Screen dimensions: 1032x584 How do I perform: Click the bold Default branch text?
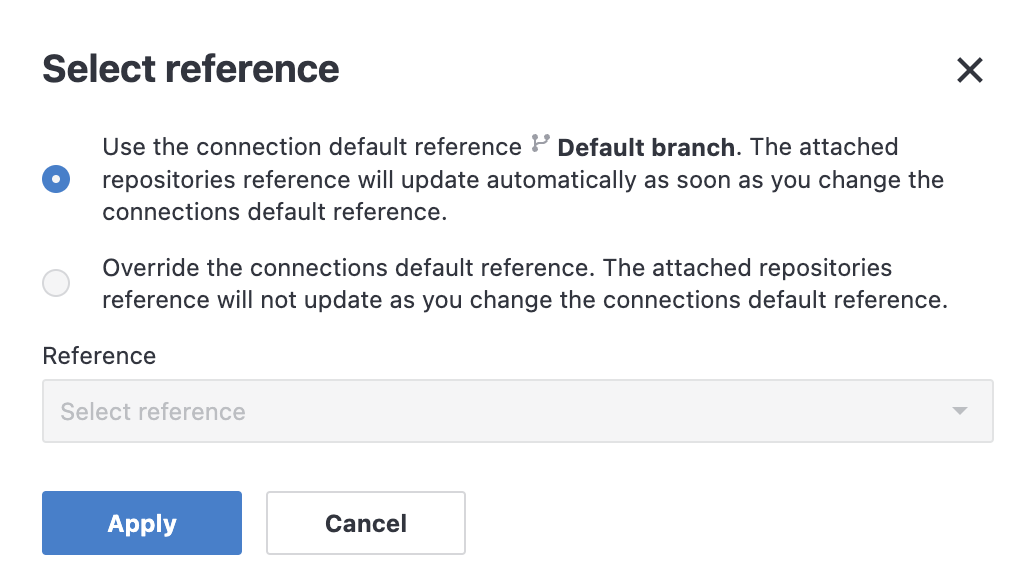coord(646,147)
